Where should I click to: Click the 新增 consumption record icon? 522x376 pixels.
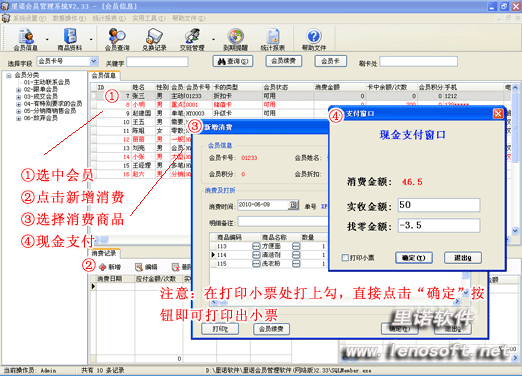pyautogui.click(x=110, y=267)
